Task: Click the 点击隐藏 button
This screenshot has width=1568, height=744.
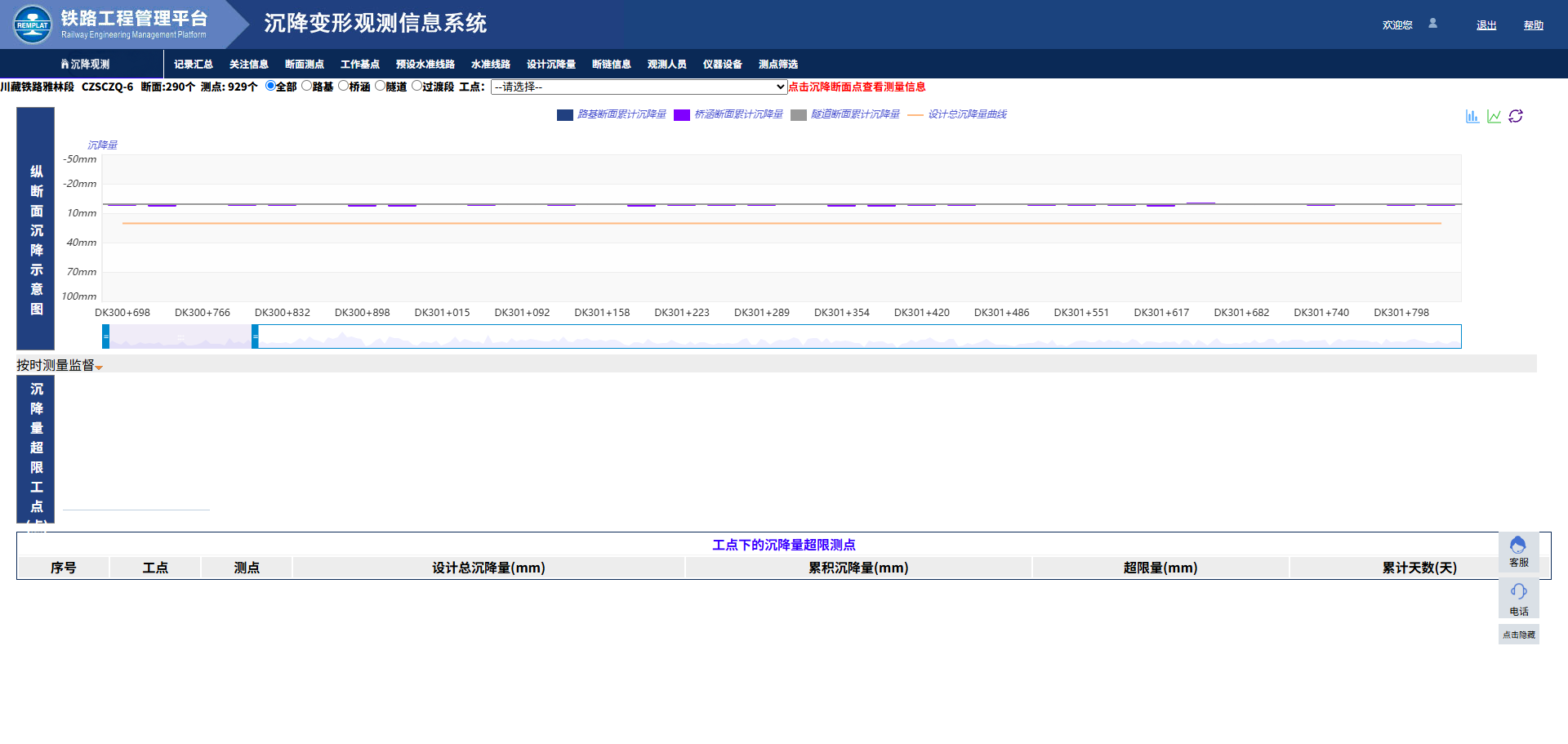Action: [x=1519, y=635]
